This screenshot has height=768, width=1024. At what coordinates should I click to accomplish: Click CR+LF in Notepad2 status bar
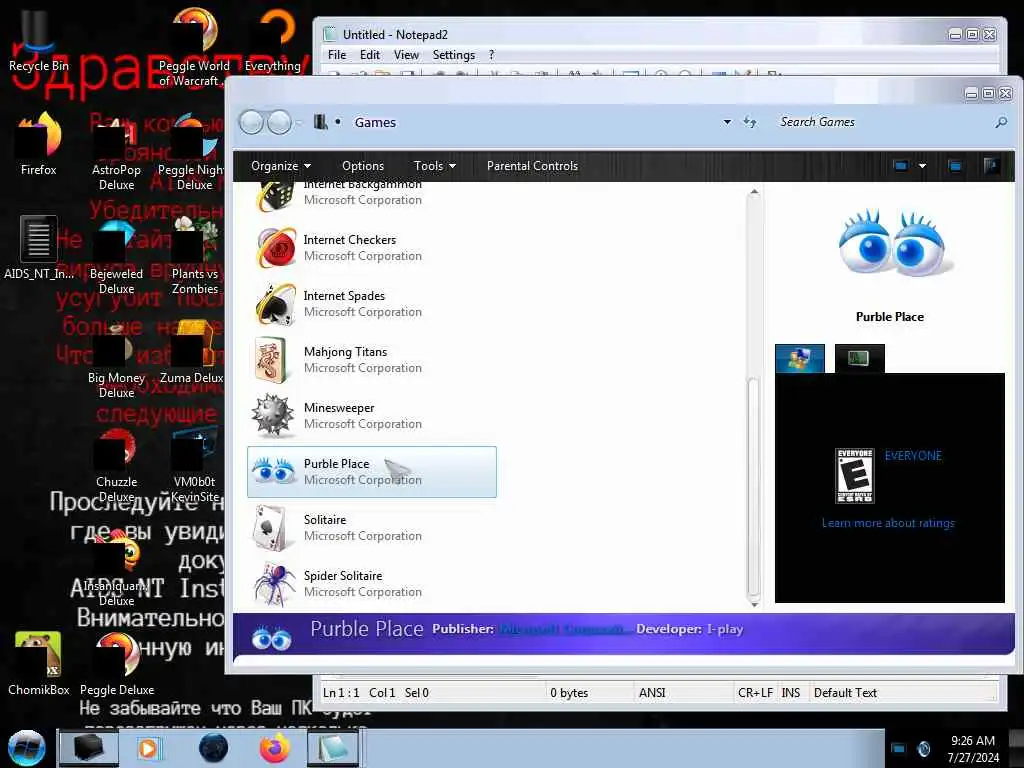coord(755,693)
